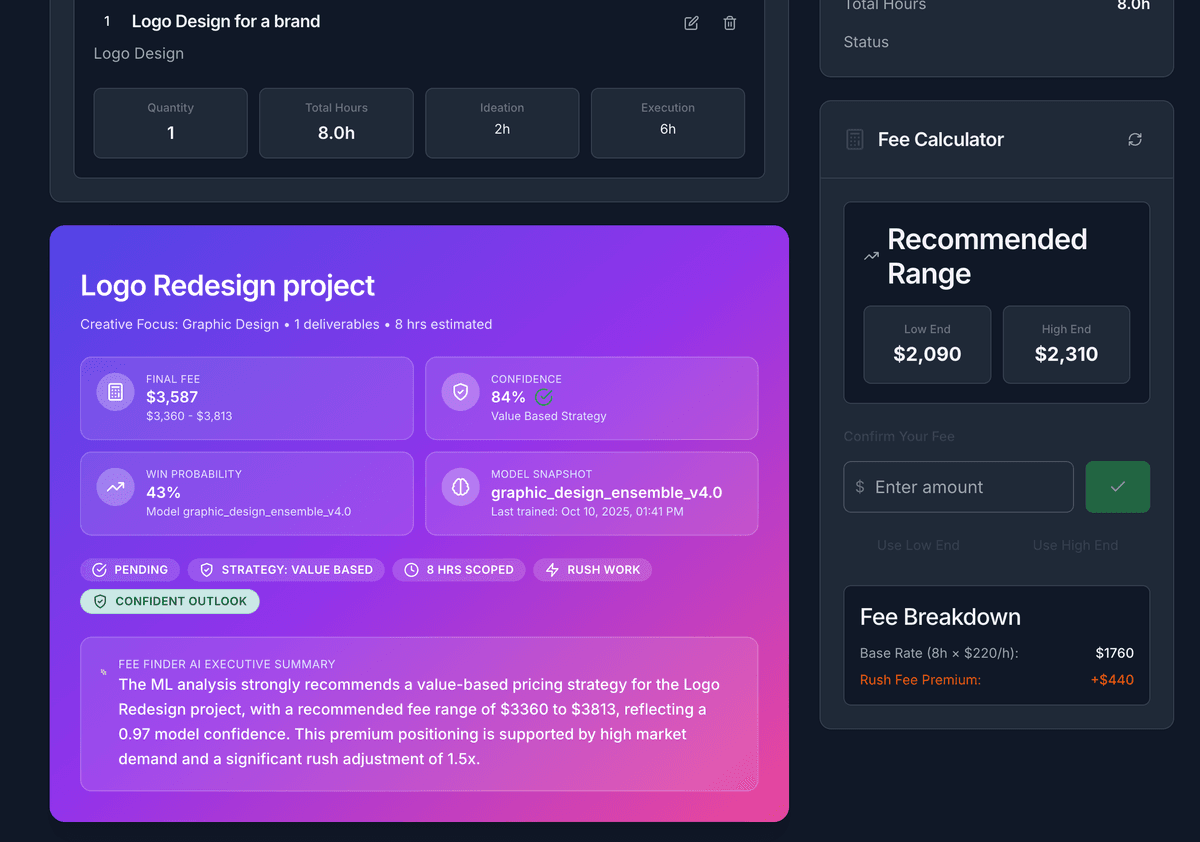Click the Win Probability trend icon
1200x842 pixels.
115,487
